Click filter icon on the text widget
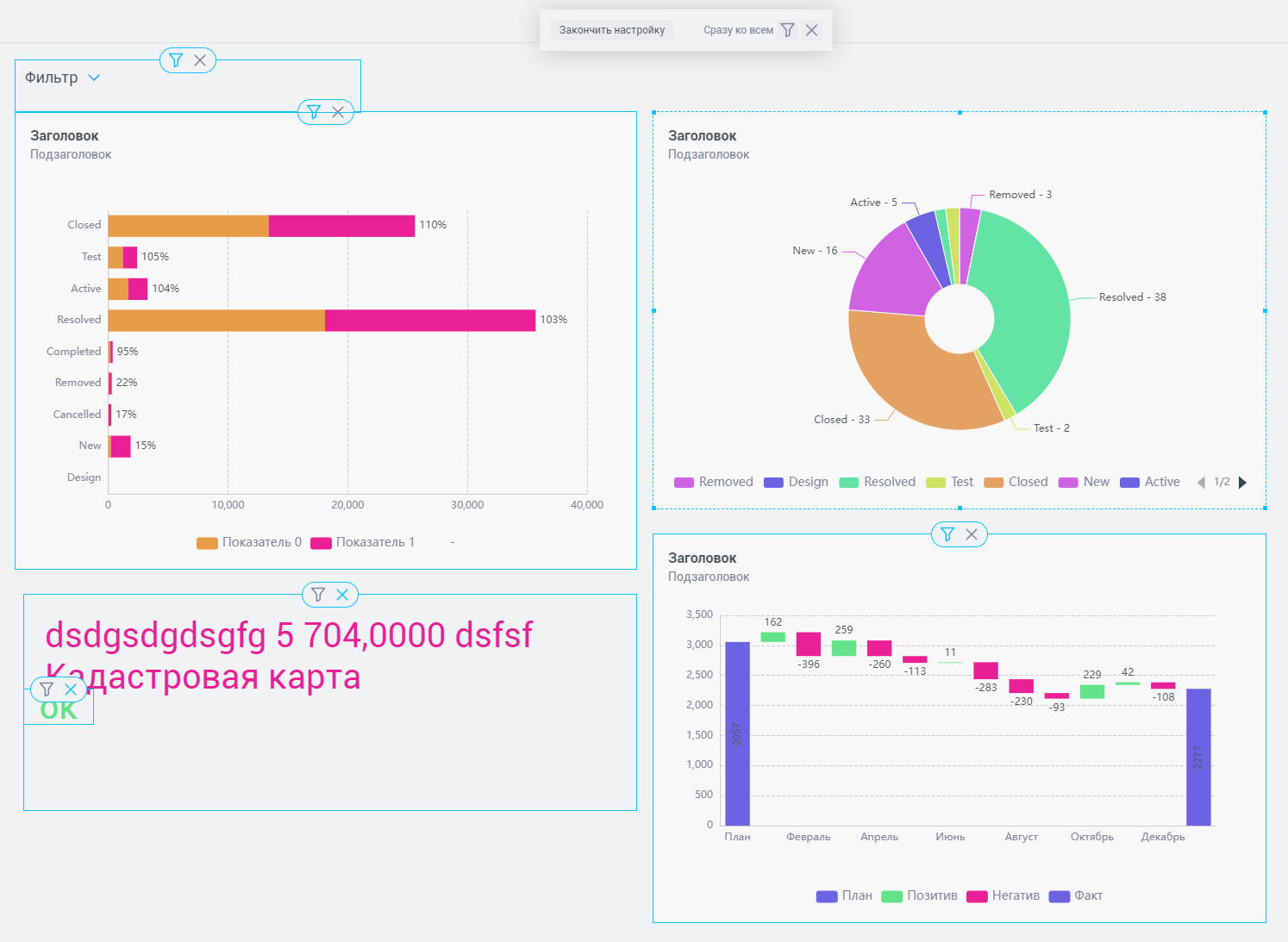 coord(318,595)
